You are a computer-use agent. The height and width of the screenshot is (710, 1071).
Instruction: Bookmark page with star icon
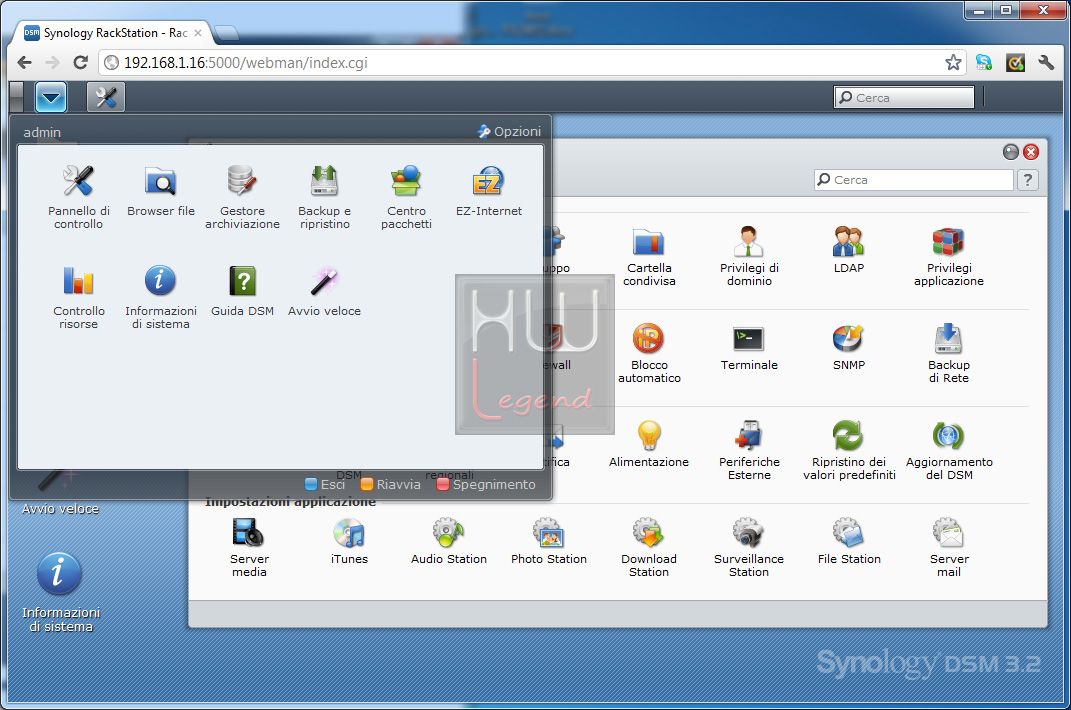(954, 63)
